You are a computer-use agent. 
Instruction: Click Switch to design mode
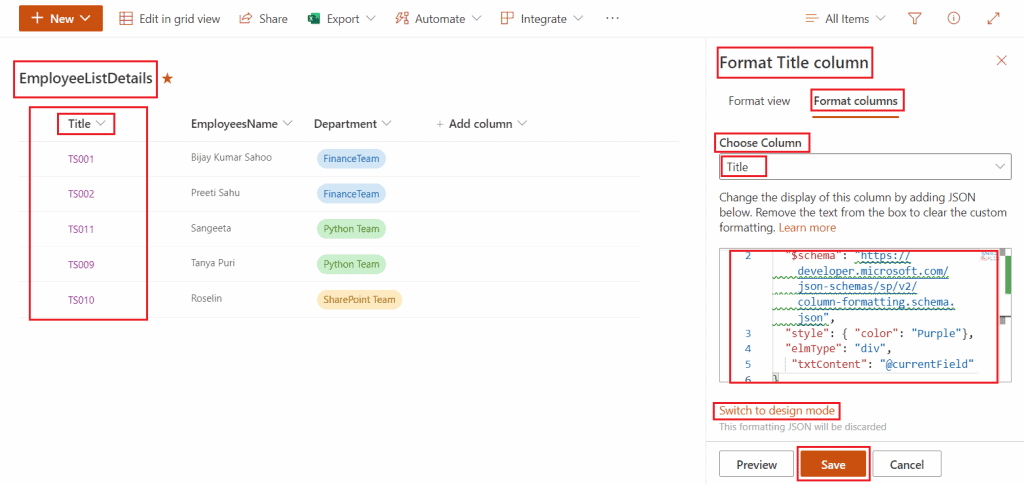(x=776, y=411)
